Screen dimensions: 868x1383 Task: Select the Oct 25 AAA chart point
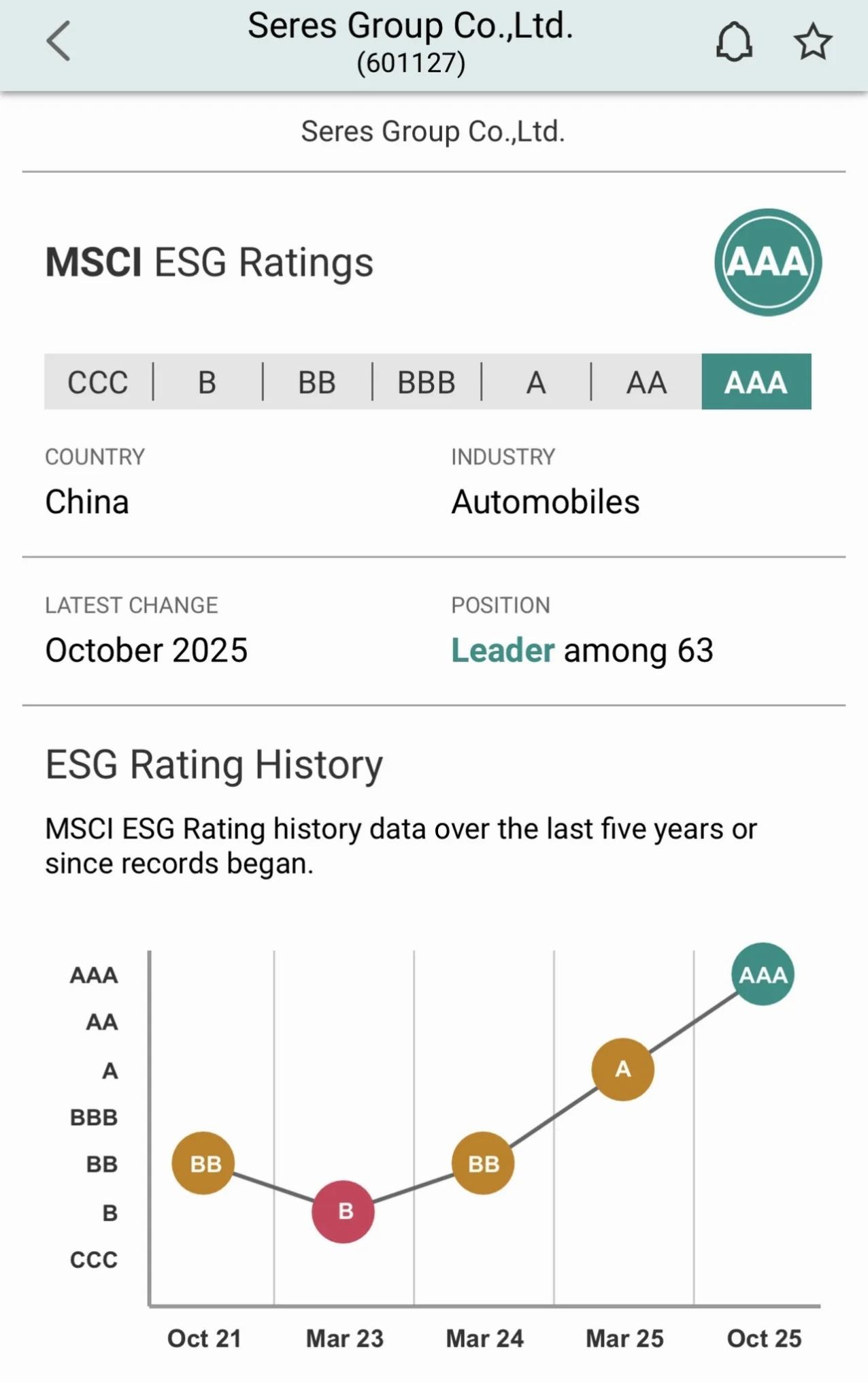tap(763, 974)
